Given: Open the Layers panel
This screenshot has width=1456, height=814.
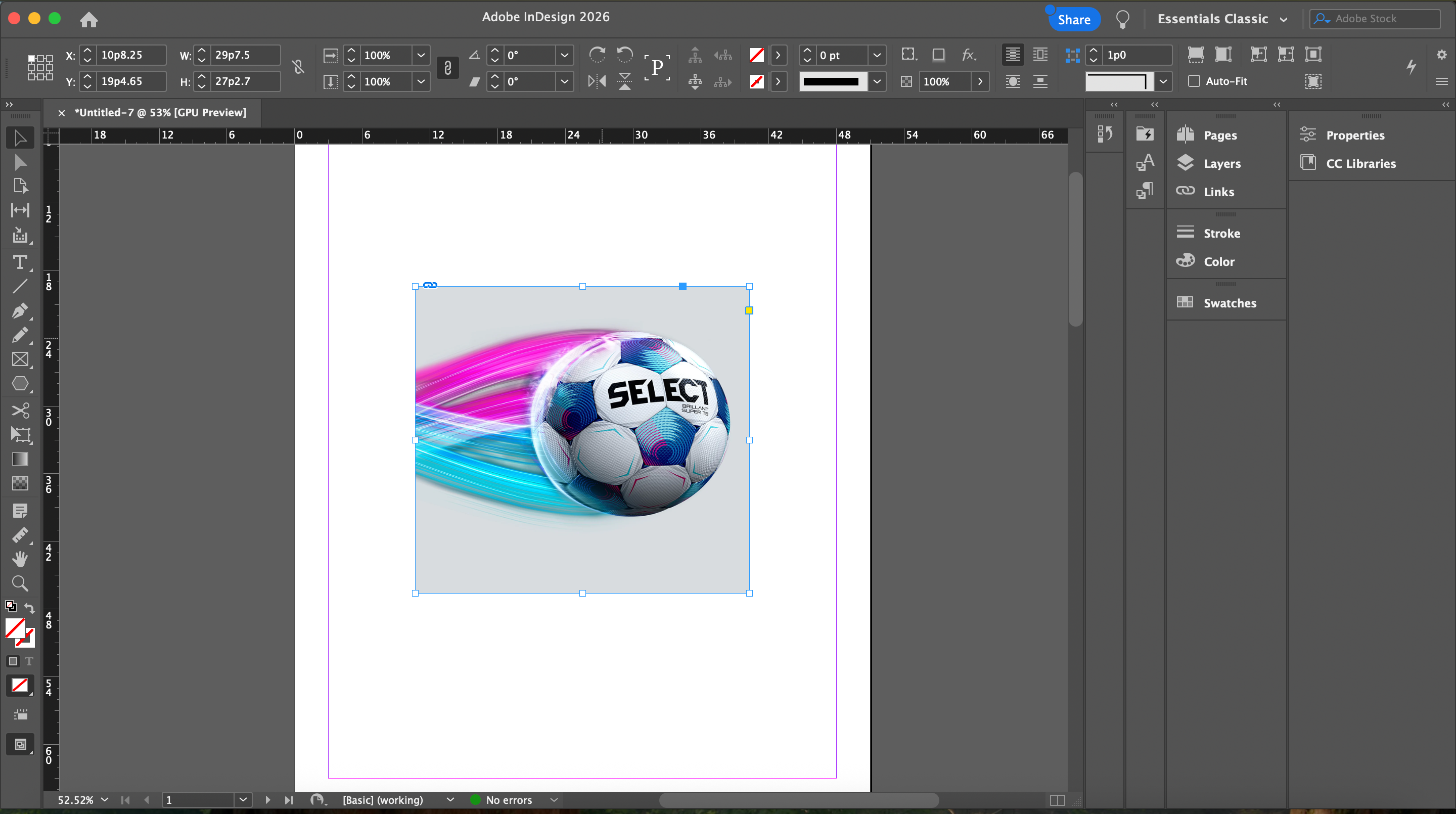Looking at the screenshot, I should pos(1221,163).
